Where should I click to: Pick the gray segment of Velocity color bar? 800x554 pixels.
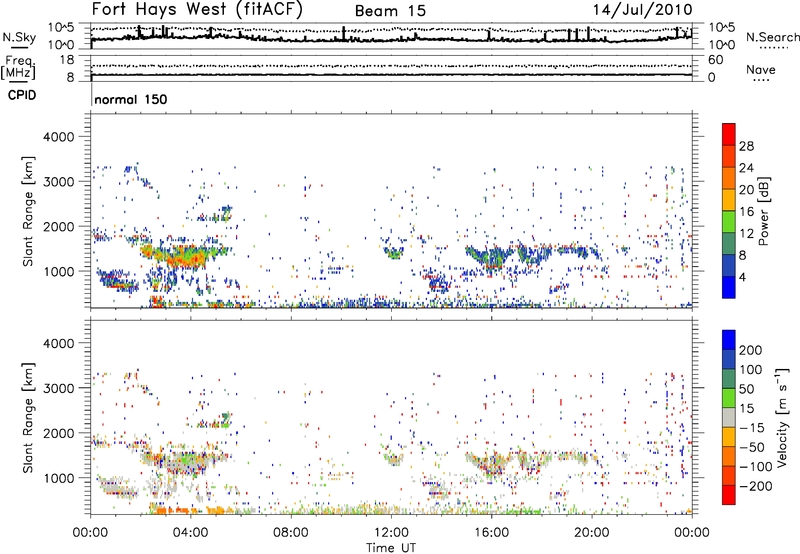coord(729,417)
